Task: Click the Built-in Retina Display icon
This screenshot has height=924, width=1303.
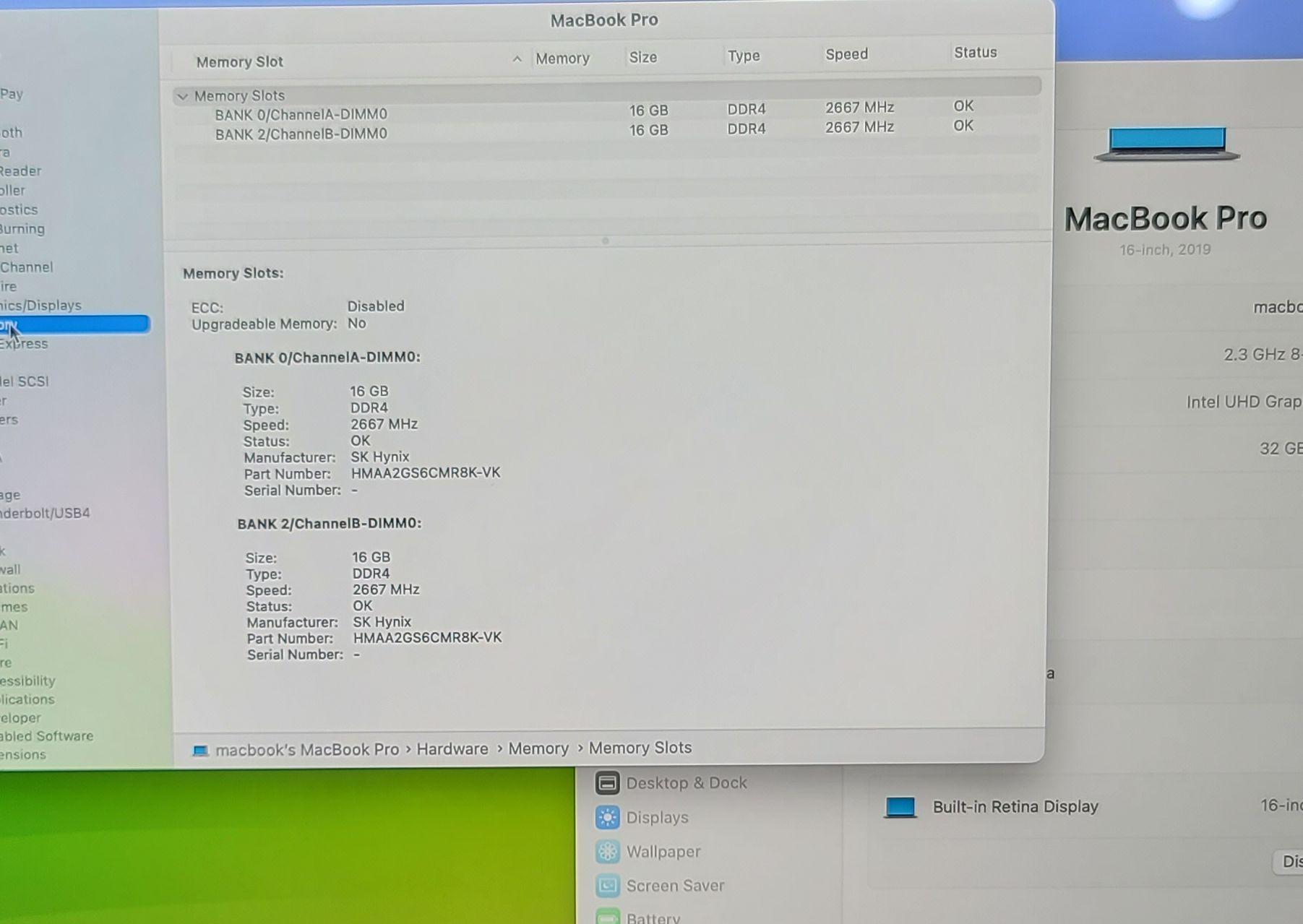Action: pyautogui.click(x=900, y=807)
